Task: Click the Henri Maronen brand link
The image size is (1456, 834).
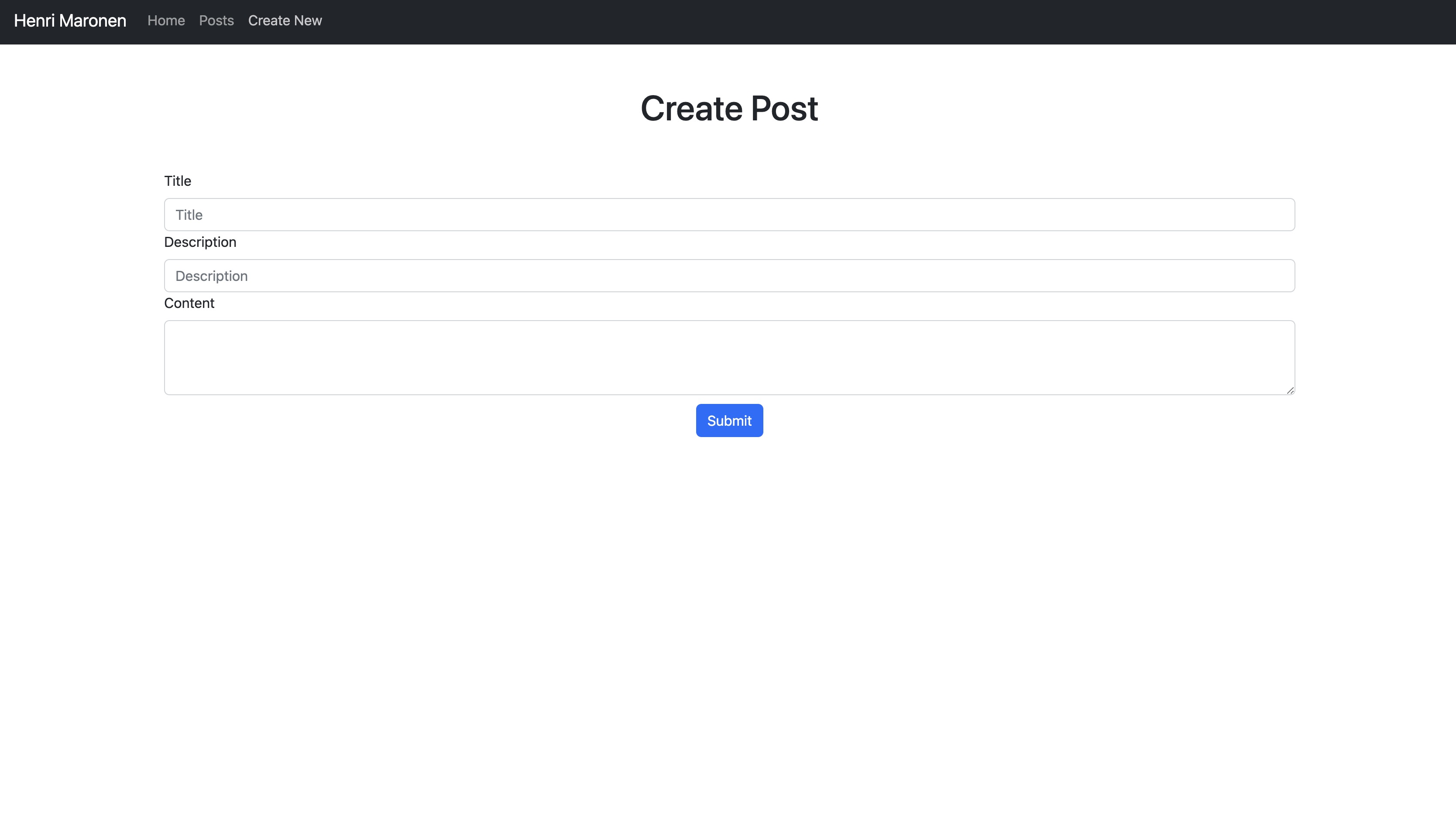Action: (x=70, y=21)
